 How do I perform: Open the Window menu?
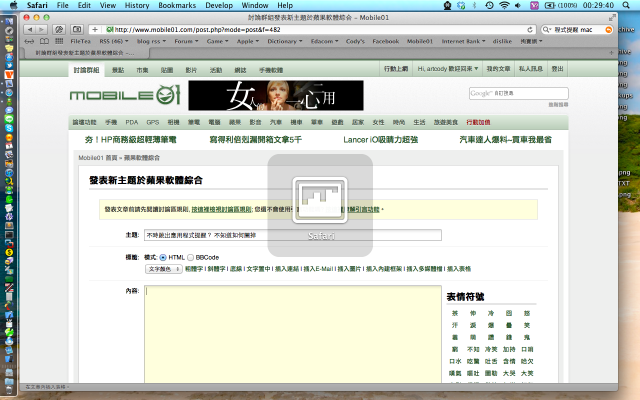click(x=255, y=5)
